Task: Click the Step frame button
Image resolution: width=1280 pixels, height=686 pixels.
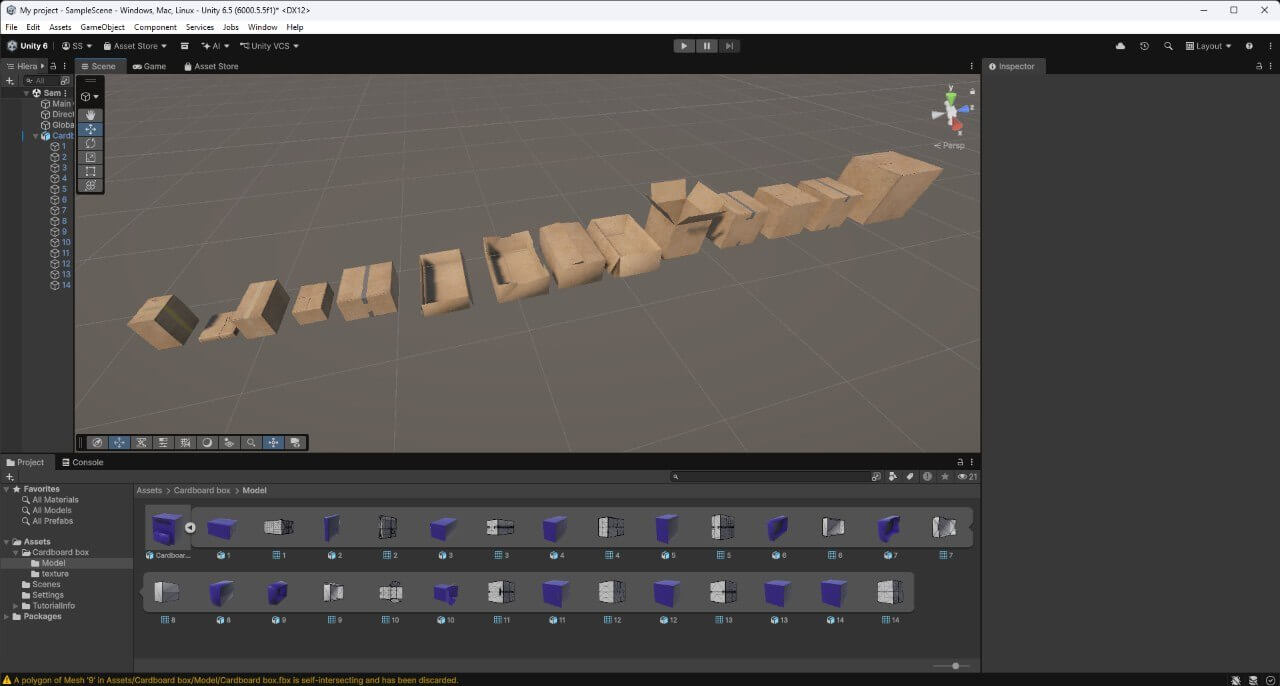Action: 730,46
